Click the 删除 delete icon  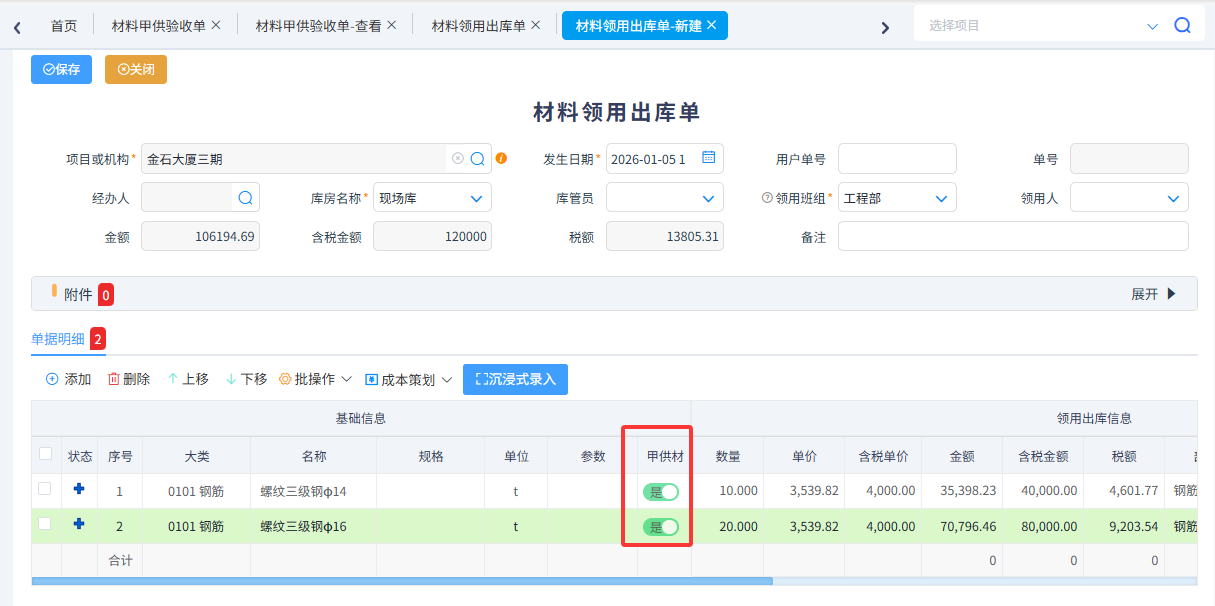pos(112,379)
